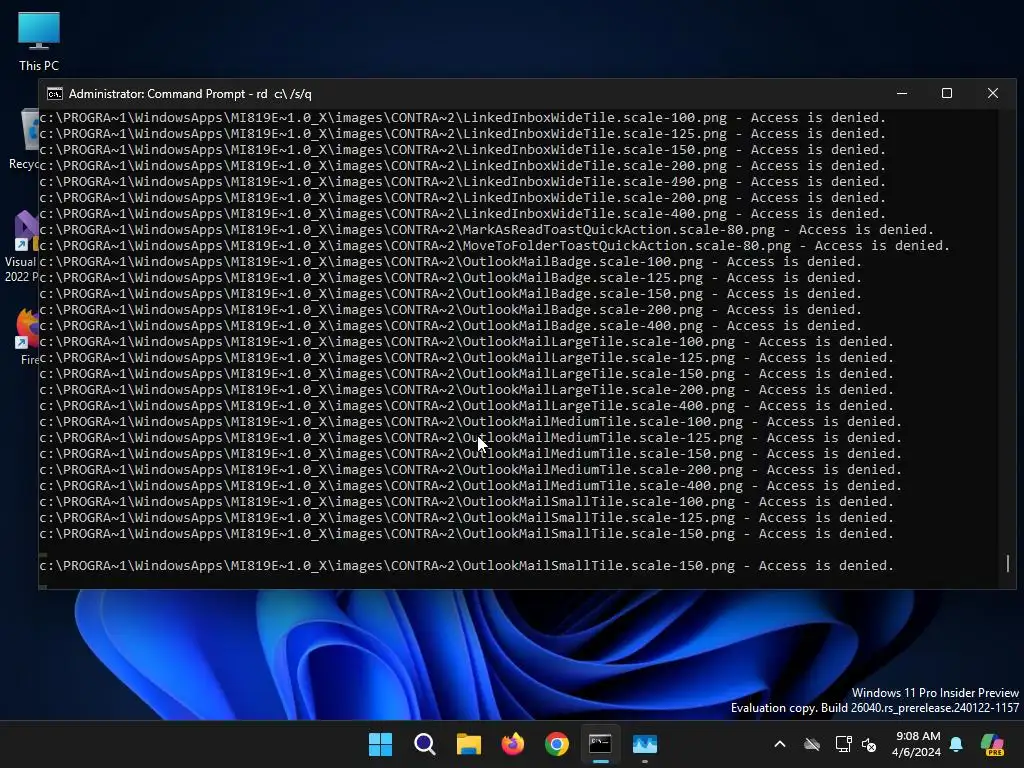This screenshot has height=768, width=1024.
Task: Open taskbar Search
Action: [x=424, y=744]
